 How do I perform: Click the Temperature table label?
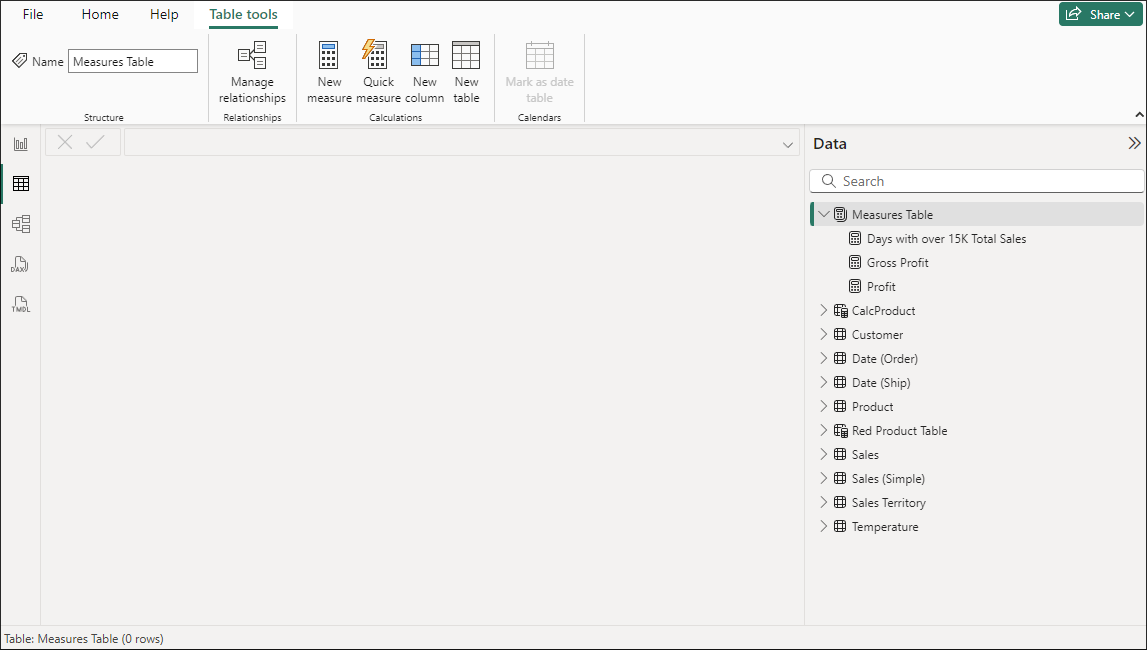(x=885, y=526)
